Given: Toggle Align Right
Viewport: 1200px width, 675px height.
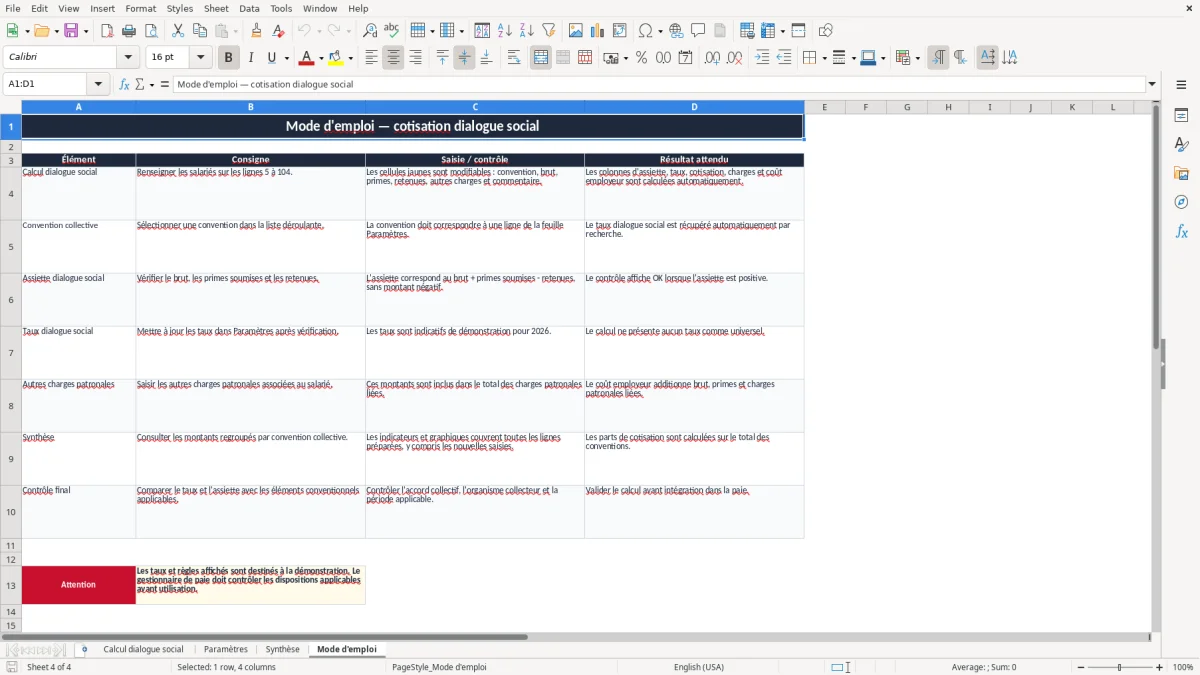Looking at the screenshot, I should 415,58.
